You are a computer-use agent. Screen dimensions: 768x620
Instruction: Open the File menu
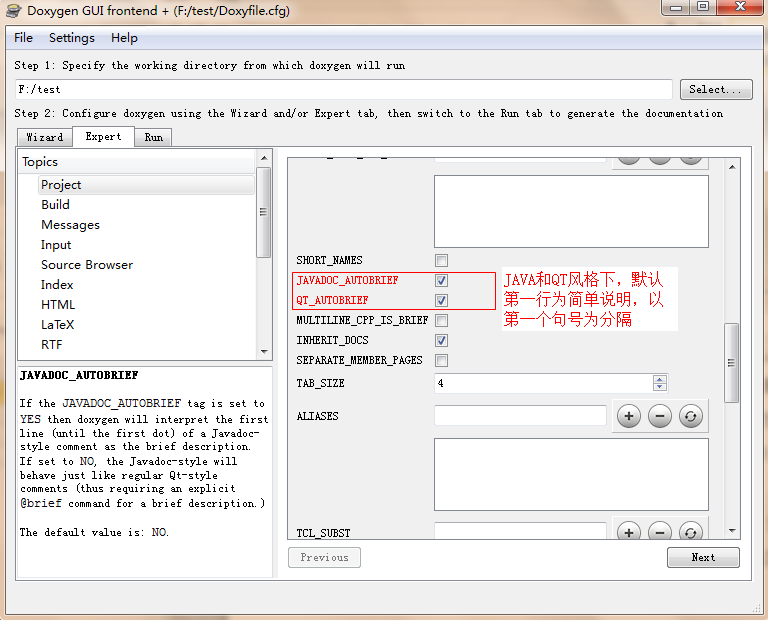click(x=24, y=38)
